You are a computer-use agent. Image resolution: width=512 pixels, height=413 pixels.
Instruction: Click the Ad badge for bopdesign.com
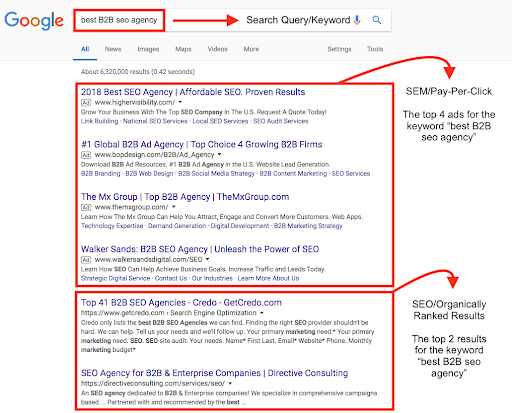coord(86,155)
